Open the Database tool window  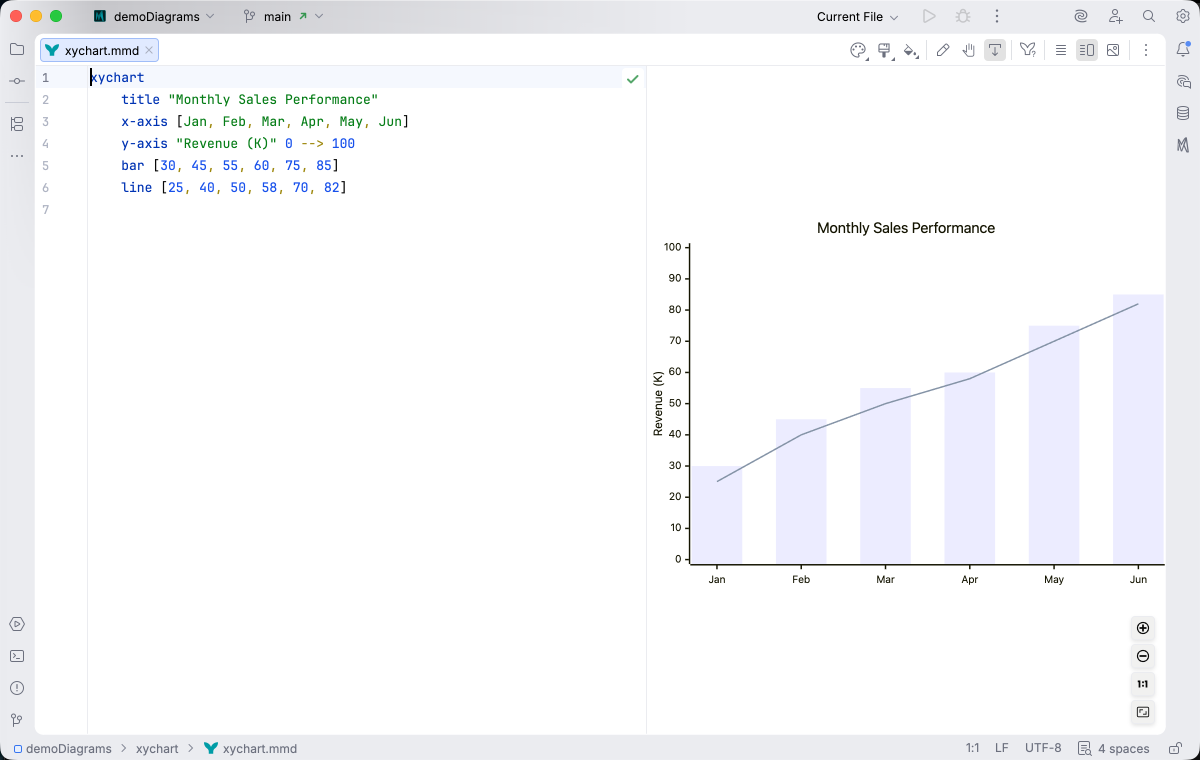tap(1183, 113)
